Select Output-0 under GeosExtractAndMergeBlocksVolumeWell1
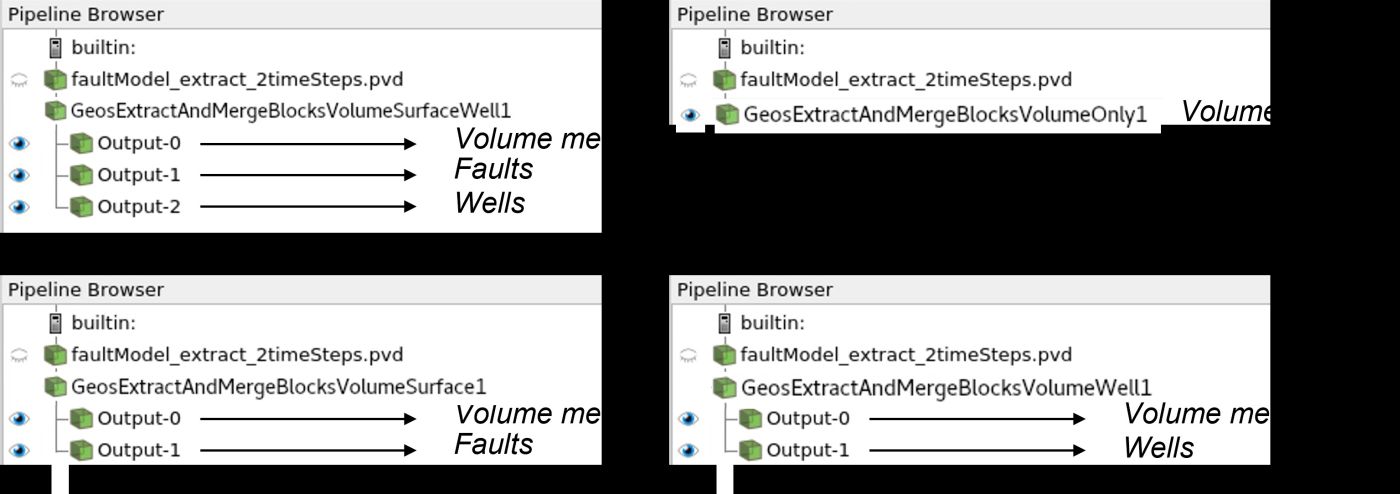 coord(808,418)
